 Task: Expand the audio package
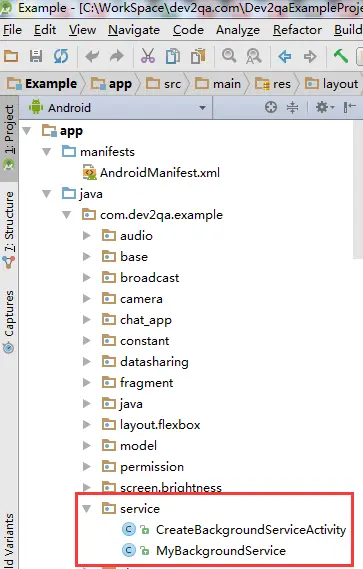tap(86, 236)
